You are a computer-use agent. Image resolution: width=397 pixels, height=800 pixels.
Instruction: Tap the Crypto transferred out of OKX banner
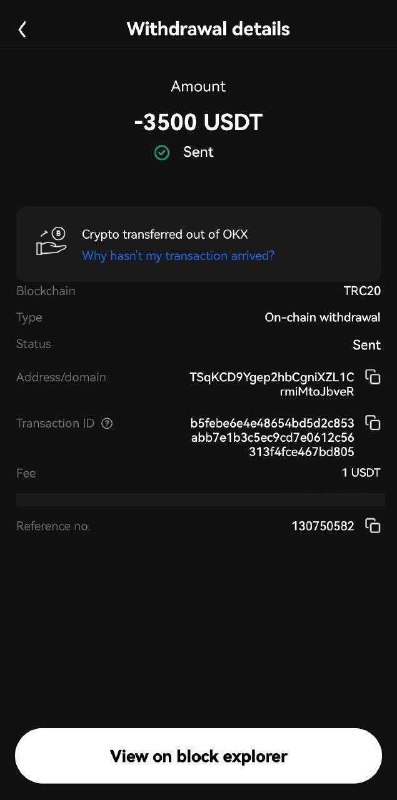click(198, 244)
